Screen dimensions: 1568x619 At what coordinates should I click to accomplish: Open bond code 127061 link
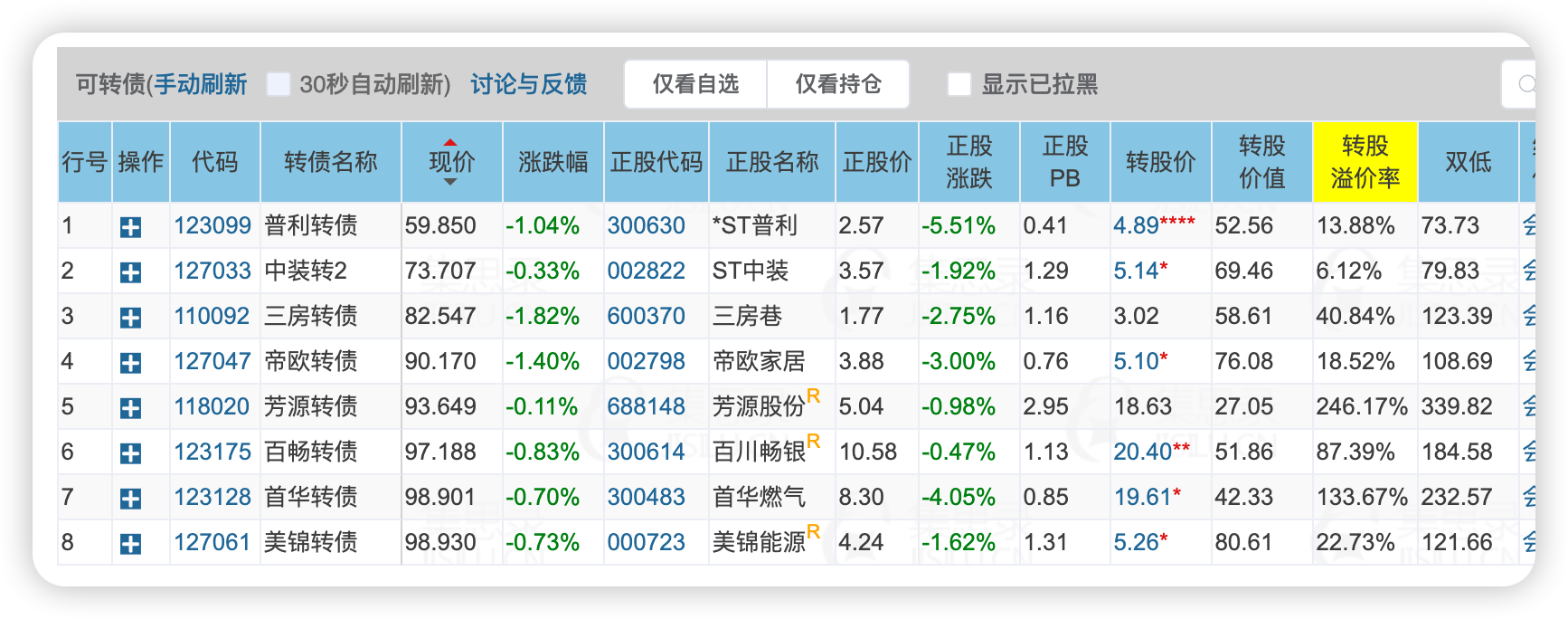tap(212, 542)
